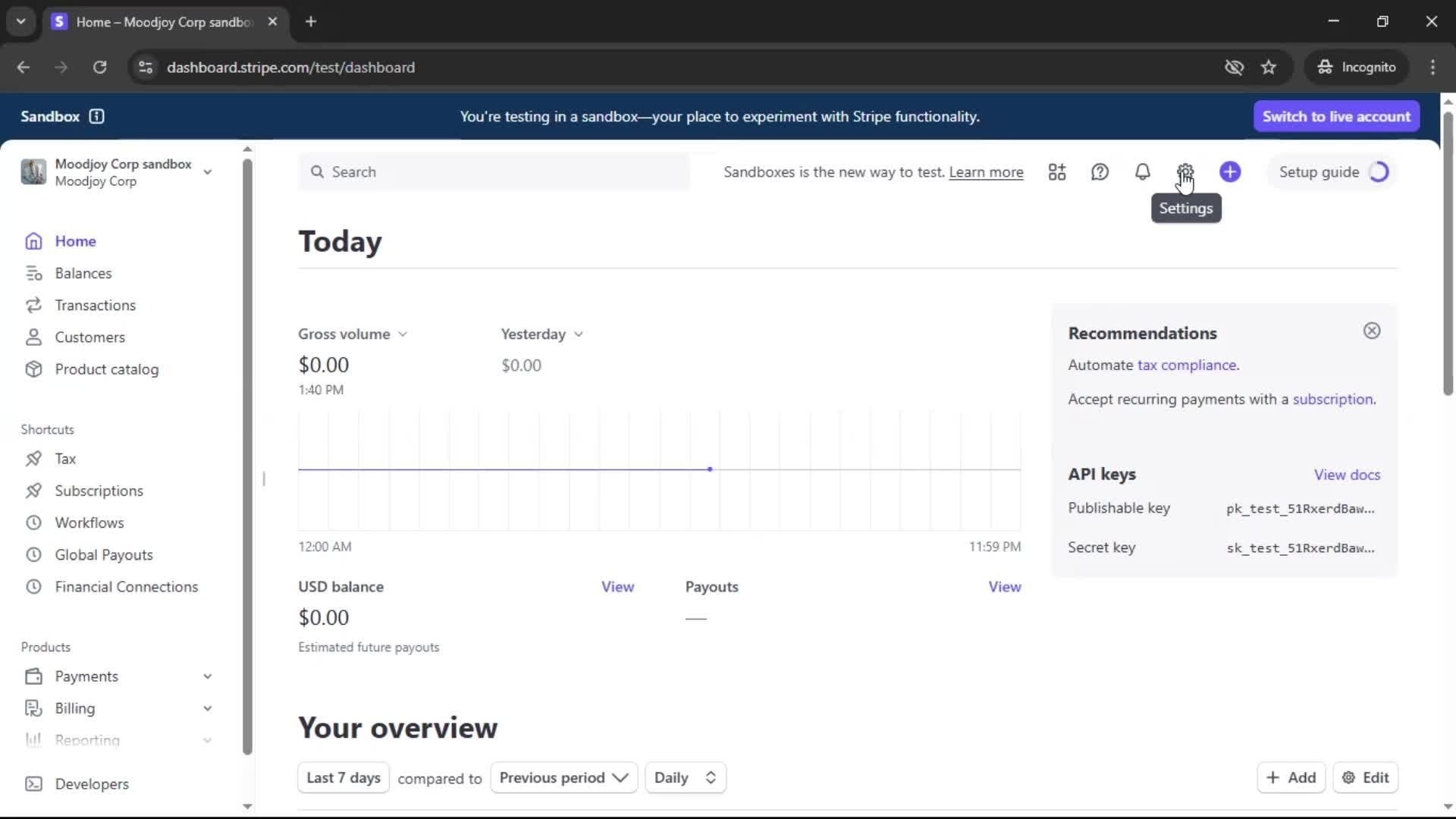The width and height of the screenshot is (1456, 819).
Task: Open Customers in the sidebar
Action: pos(89,337)
